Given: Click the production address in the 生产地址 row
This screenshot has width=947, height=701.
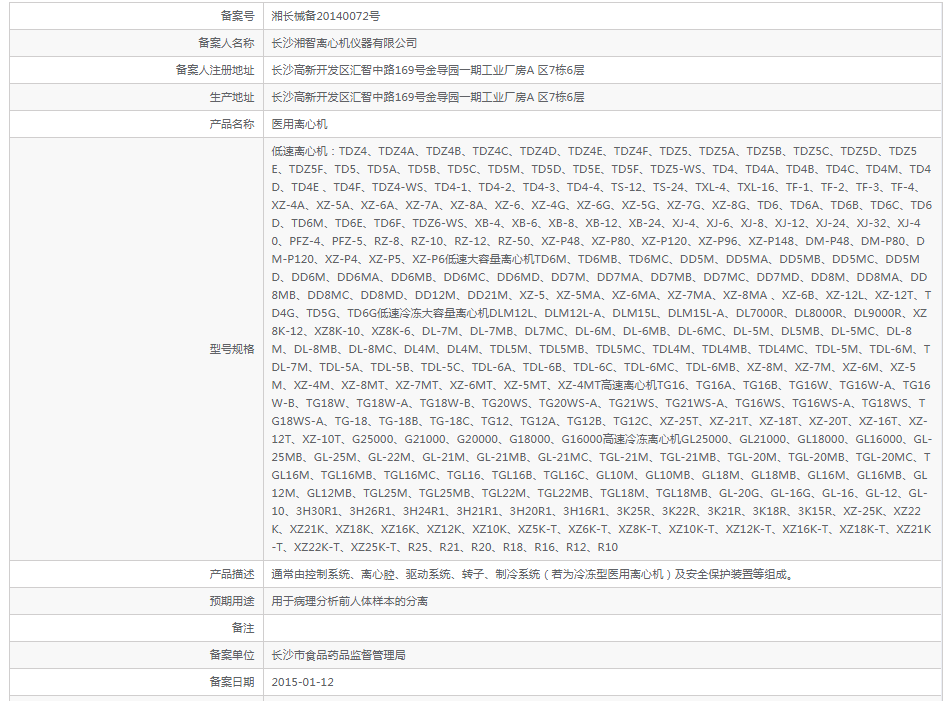Looking at the screenshot, I should click(428, 97).
